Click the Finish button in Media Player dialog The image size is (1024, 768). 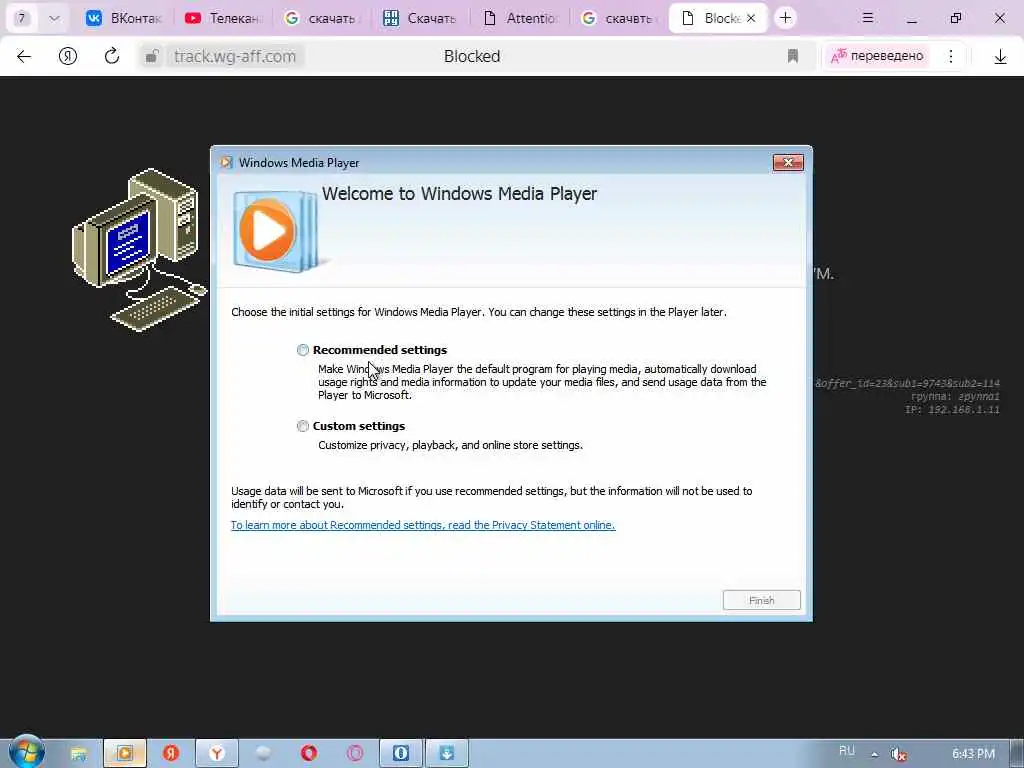tap(761, 600)
